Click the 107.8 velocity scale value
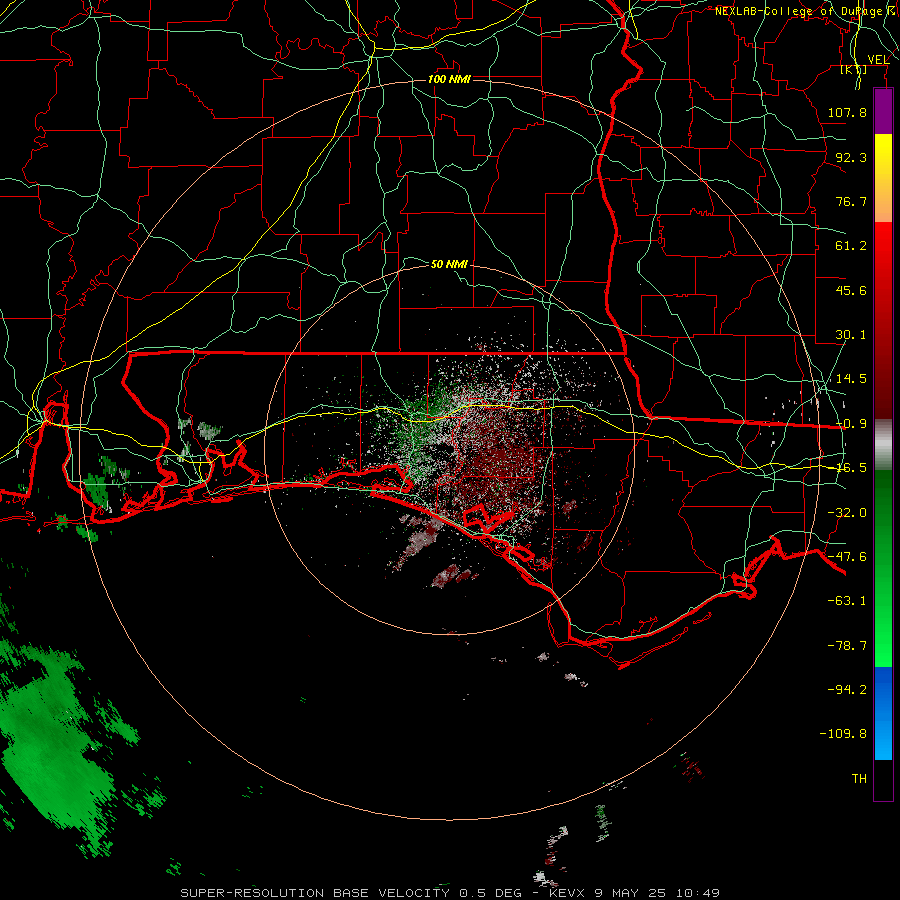The height and width of the screenshot is (900, 900). pyautogui.click(x=847, y=112)
